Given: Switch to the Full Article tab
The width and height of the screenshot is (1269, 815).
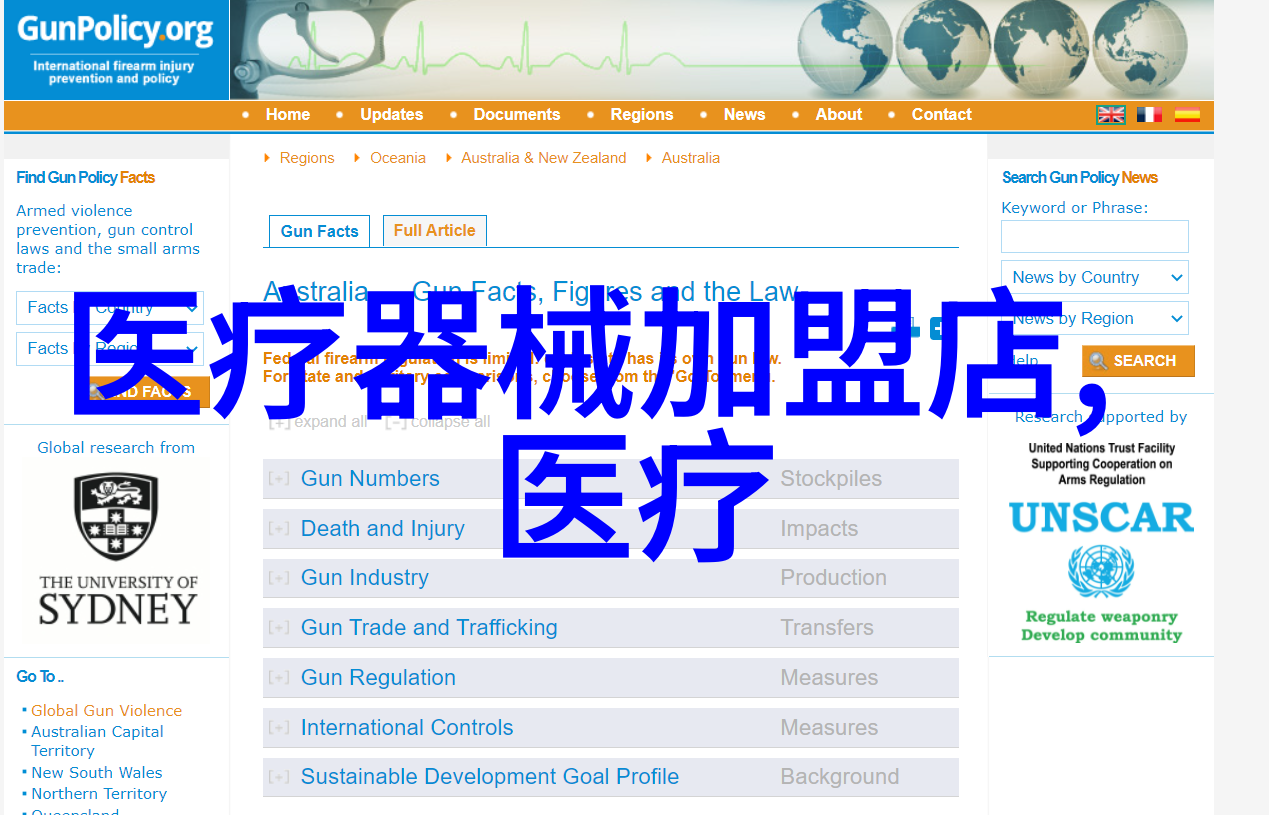Looking at the screenshot, I should (x=434, y=230).
